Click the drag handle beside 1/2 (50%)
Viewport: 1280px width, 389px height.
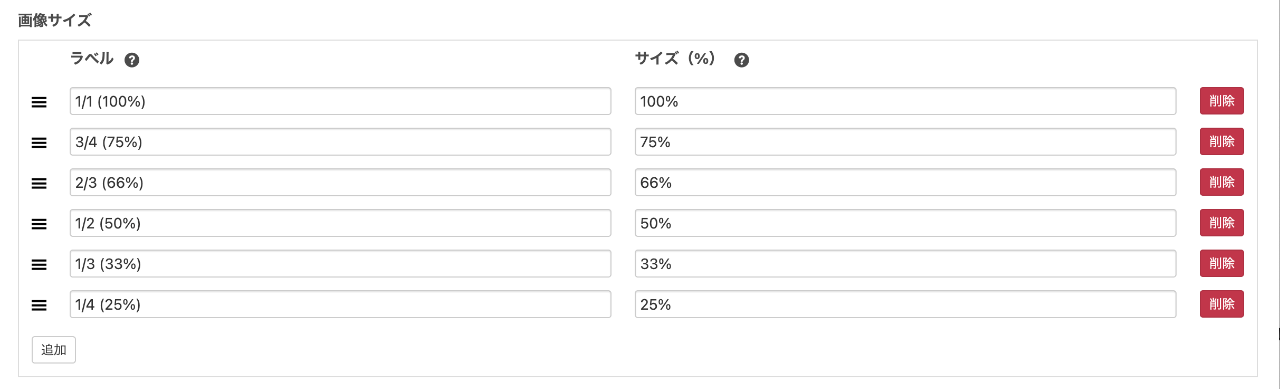click(39, 224)
